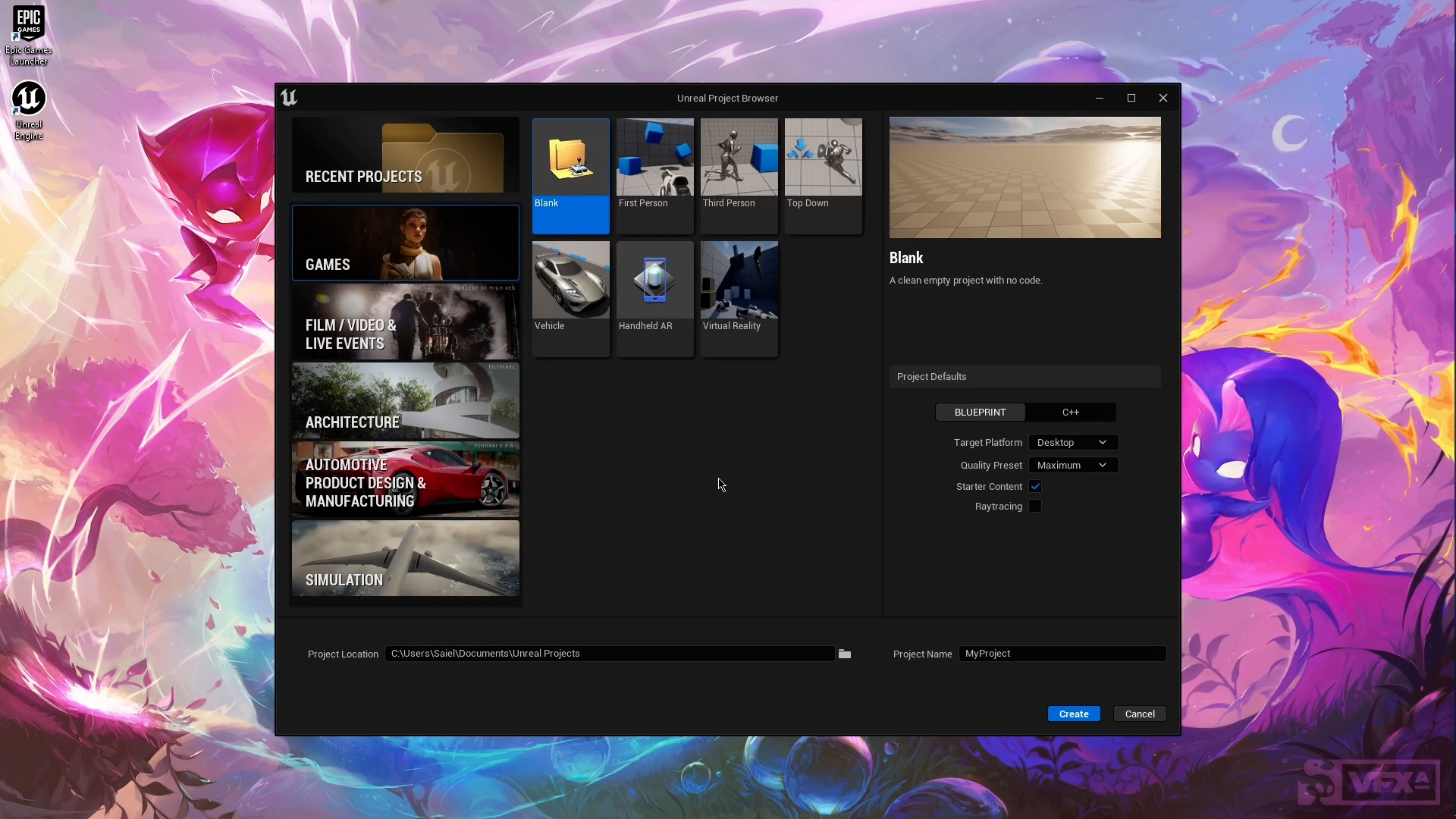This screenshot has height=819, width=1456.
Task: Switch project type to C++
Action: click(x=1070, y=413)
